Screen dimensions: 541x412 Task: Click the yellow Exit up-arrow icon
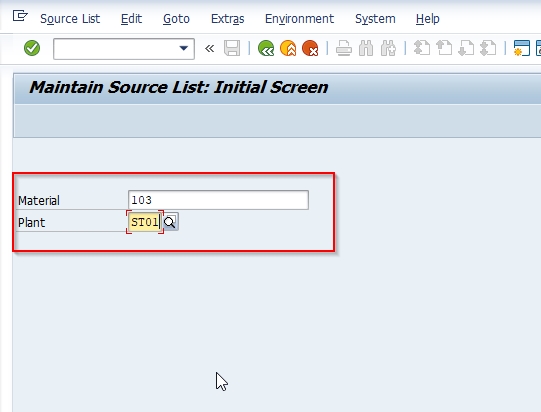[x=288, y=48]
